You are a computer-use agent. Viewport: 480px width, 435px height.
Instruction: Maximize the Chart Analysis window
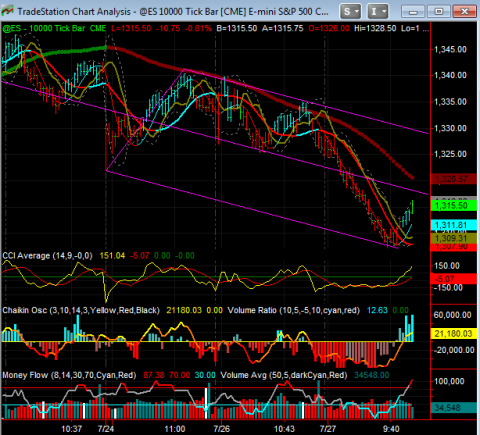click(x=439, y=12)
